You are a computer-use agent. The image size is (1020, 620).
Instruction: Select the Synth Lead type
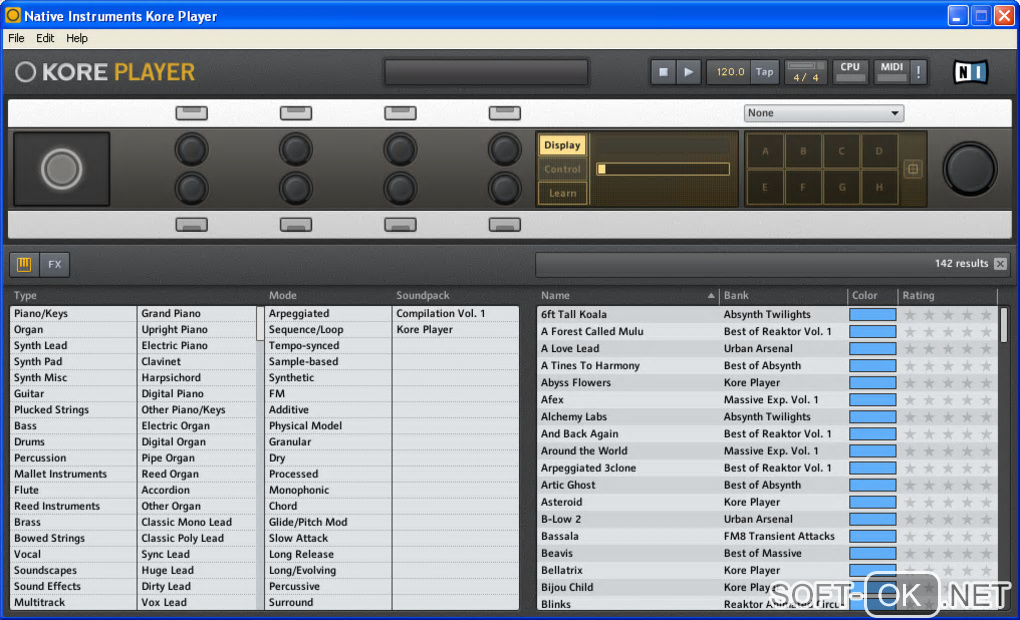click(73, 345)
